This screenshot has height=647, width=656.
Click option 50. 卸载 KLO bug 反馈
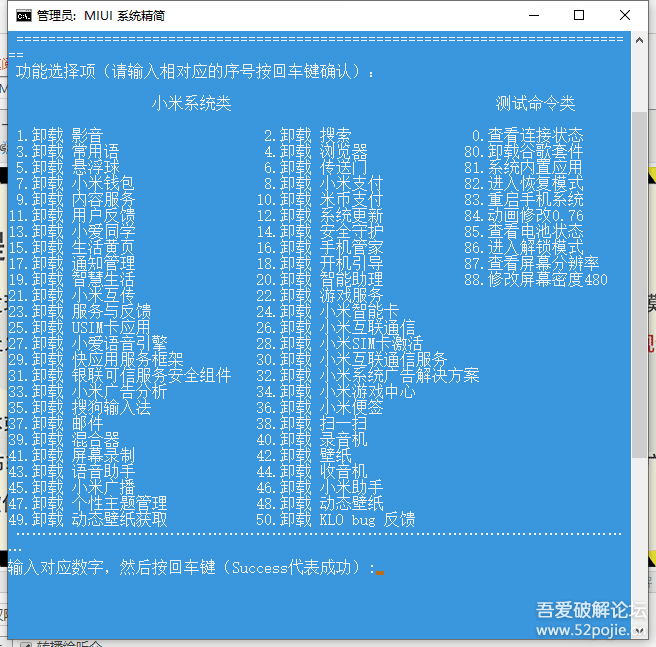click(336, 519)
